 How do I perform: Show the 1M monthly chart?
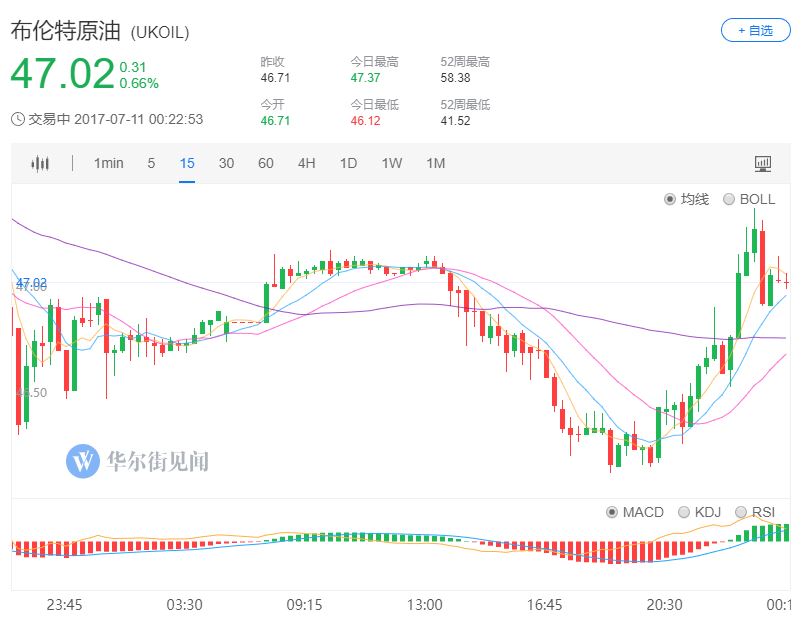tap(435, 163)
